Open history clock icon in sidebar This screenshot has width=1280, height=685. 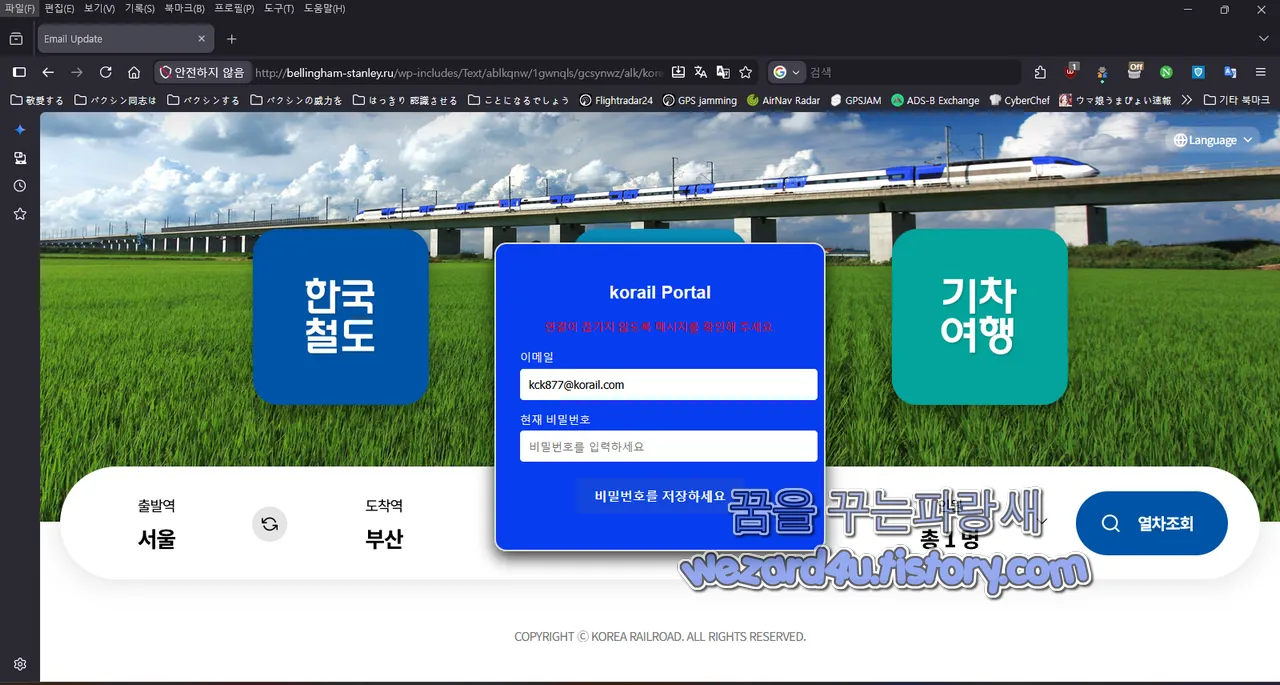pos(19,186)
